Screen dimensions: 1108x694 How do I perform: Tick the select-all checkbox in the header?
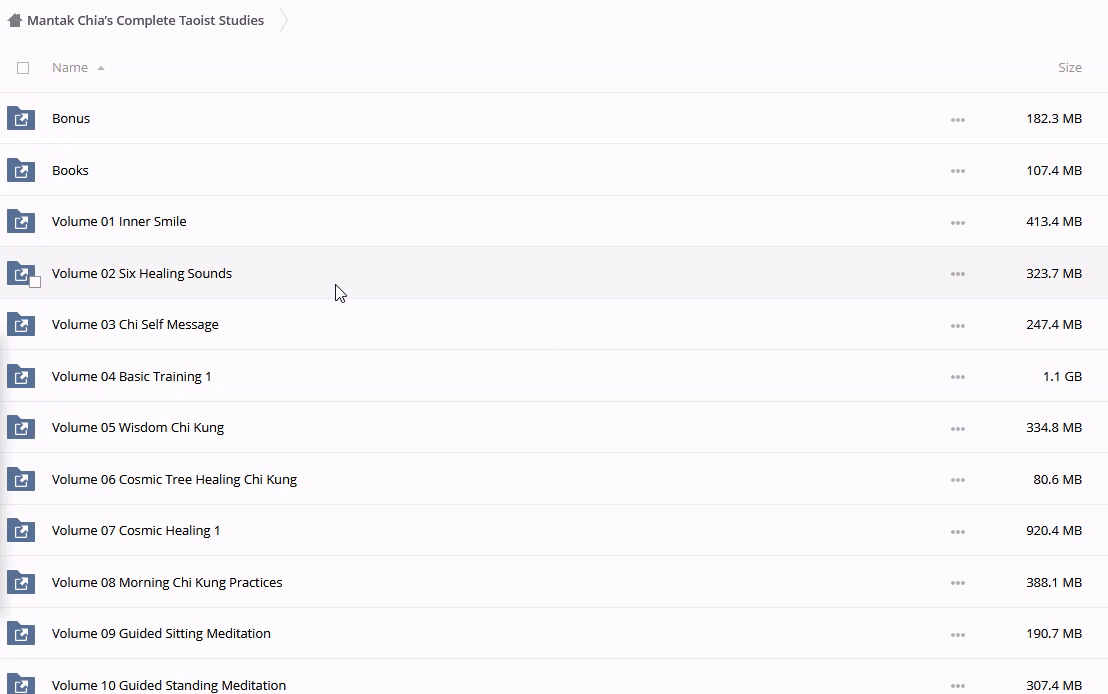(x=23, y=68)
